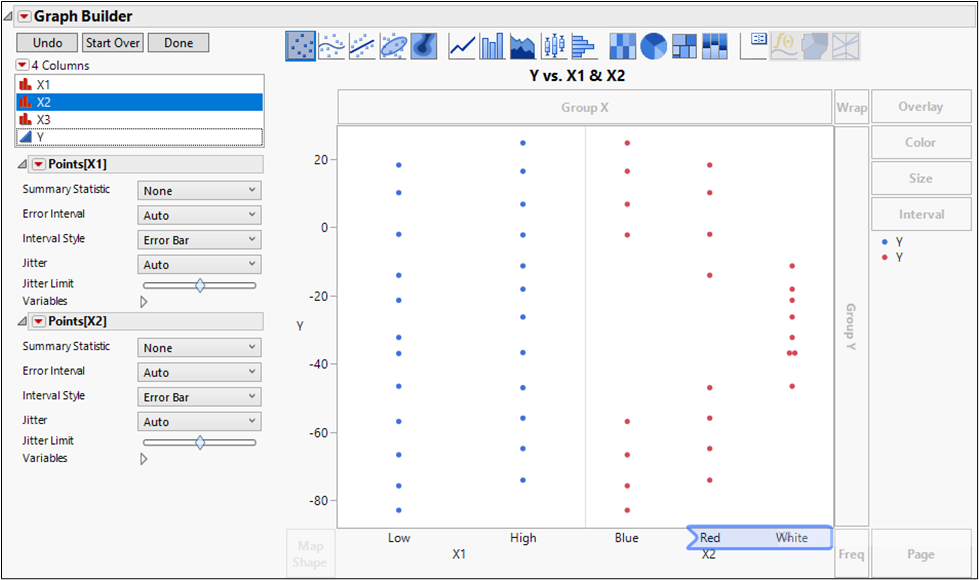979x580 pixels.
Task: Click the Start Over button
Action: point(113,42)
